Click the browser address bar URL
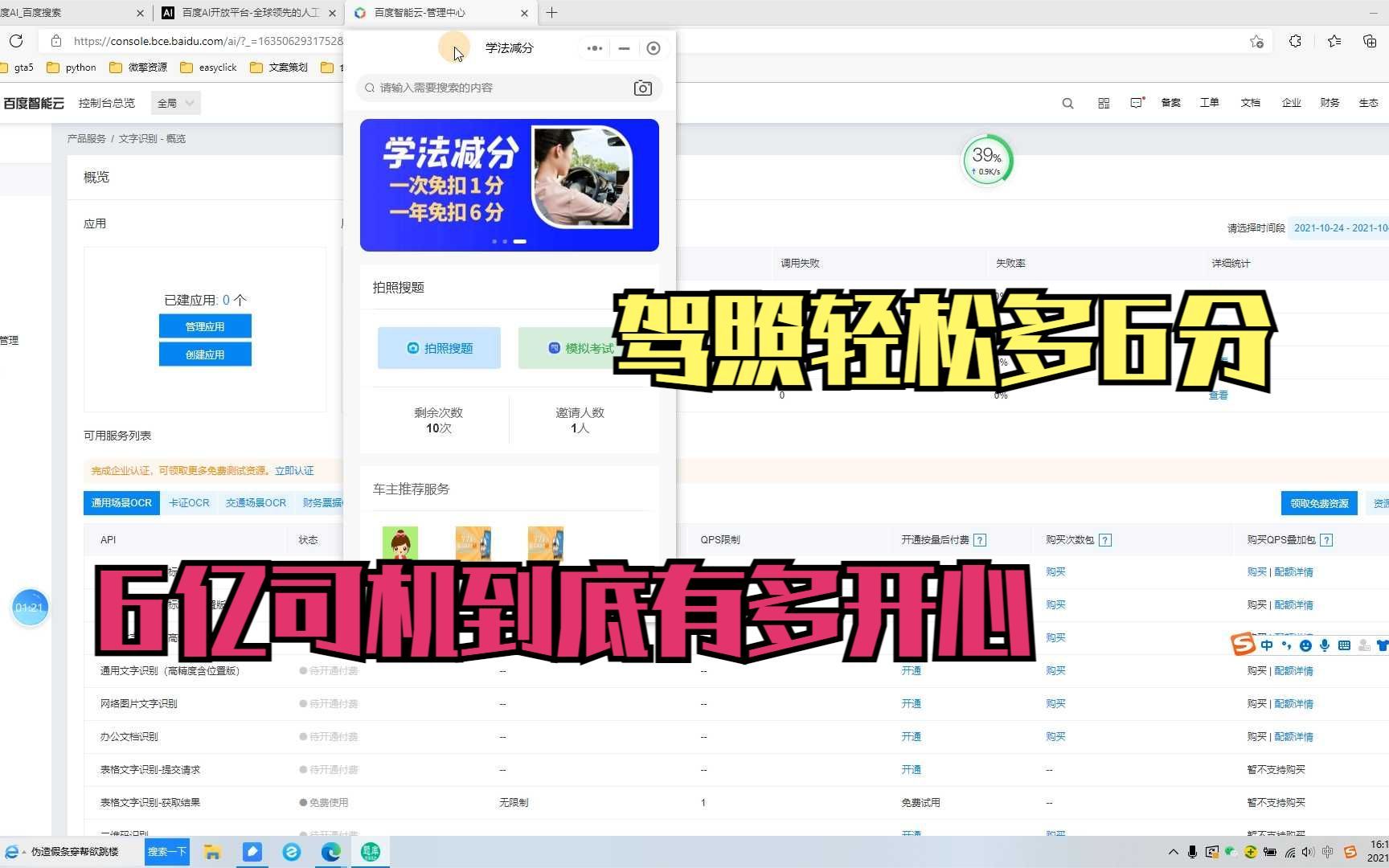This screenshot has height=868, width=1389. click(207, 41)
